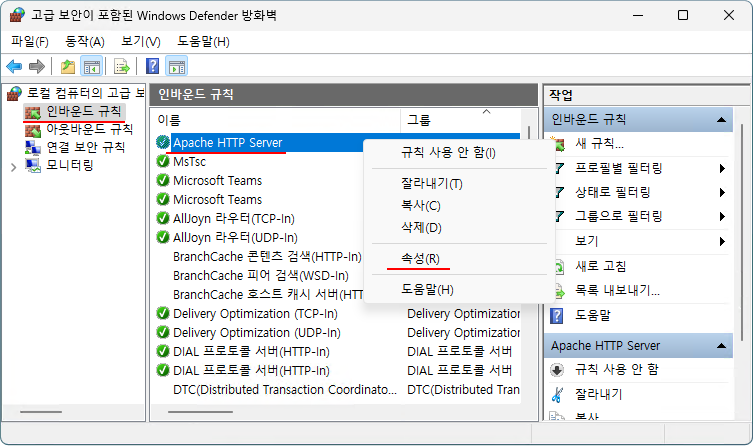Click the 그룹 column header

tap(461, 120)
